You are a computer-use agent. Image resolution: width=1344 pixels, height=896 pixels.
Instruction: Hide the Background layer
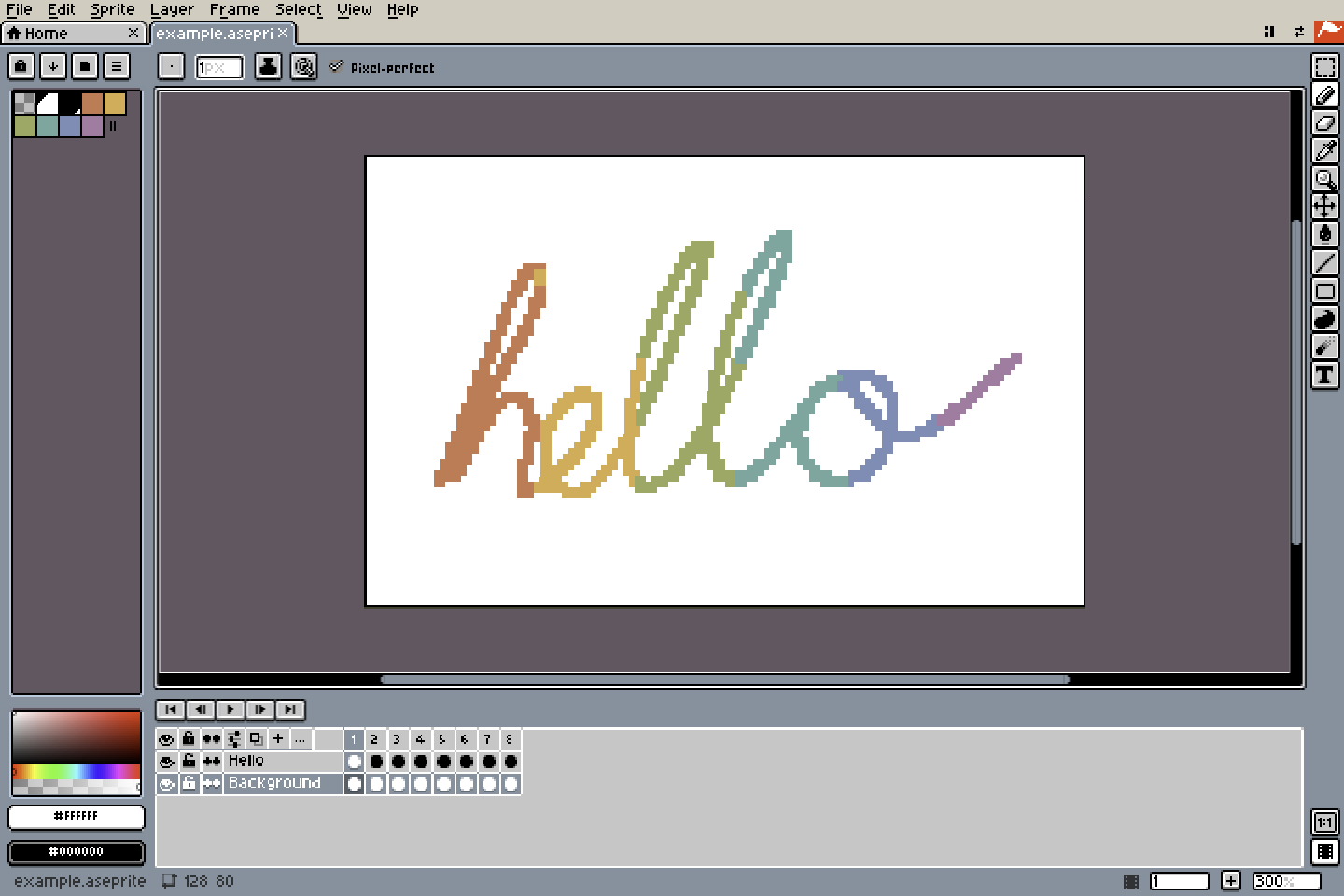click(x=166, y=784)
